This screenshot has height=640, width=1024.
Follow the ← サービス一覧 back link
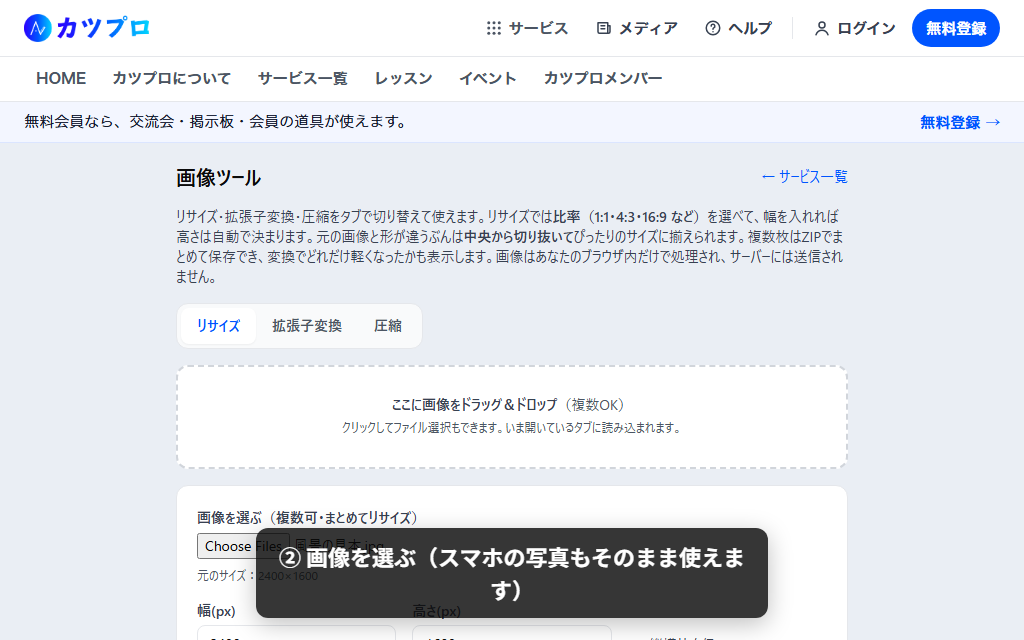click(804, 176)
